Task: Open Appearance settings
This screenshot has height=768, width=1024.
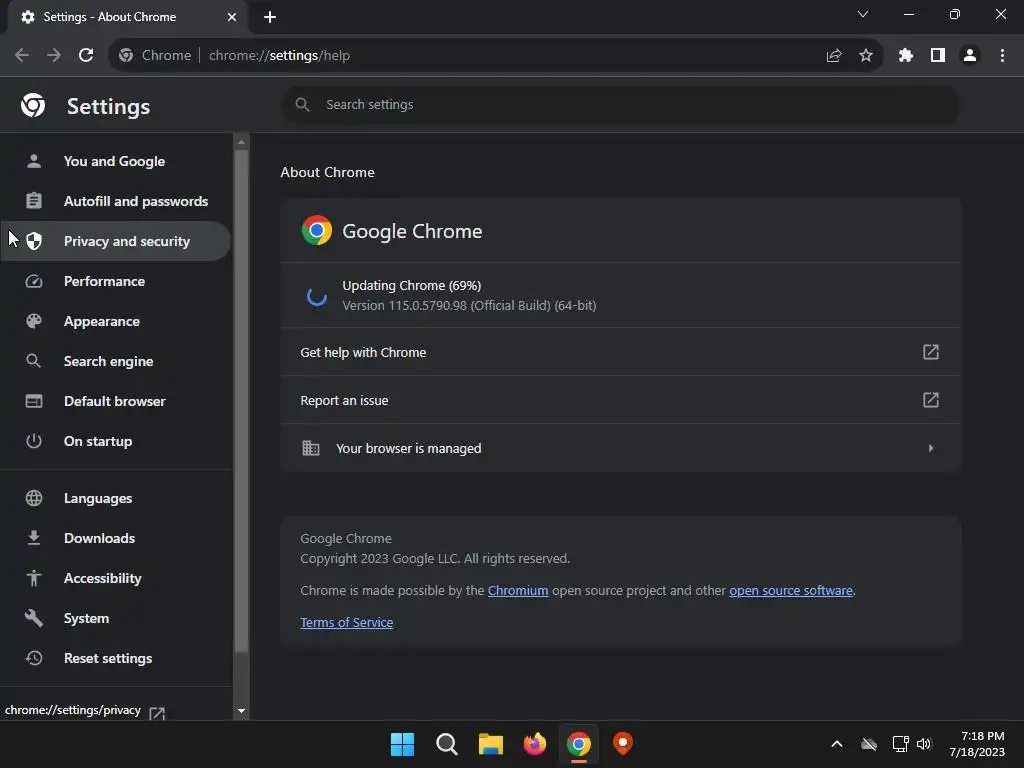Action: (116, 321)
